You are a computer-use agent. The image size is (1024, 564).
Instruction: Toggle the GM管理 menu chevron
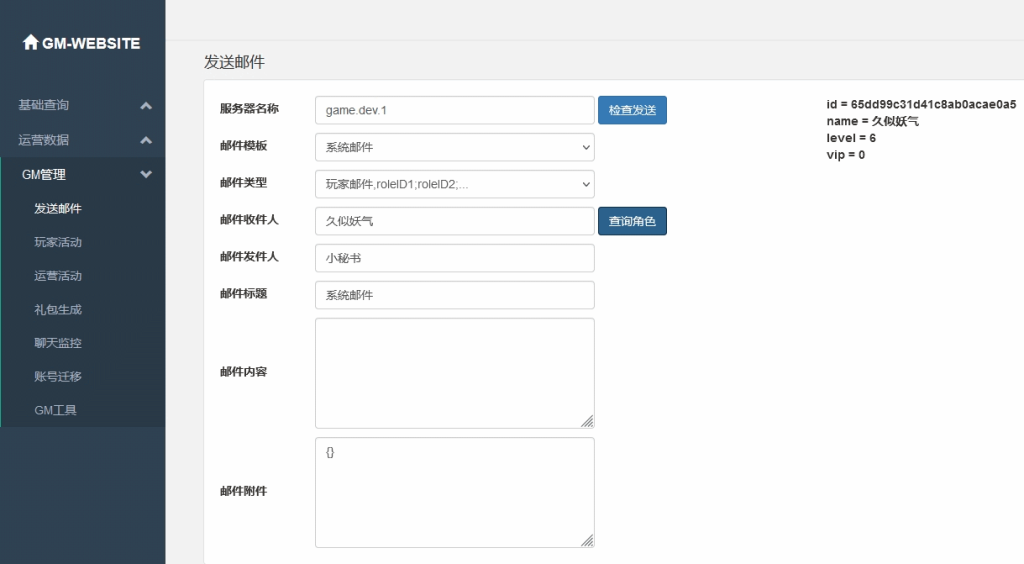point(146,175)
